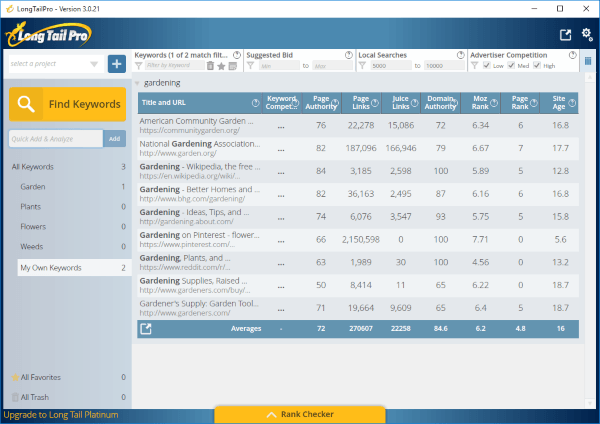Select the Plants keyword group
This screenshot has width=600, height=424.
coord(73,207)
